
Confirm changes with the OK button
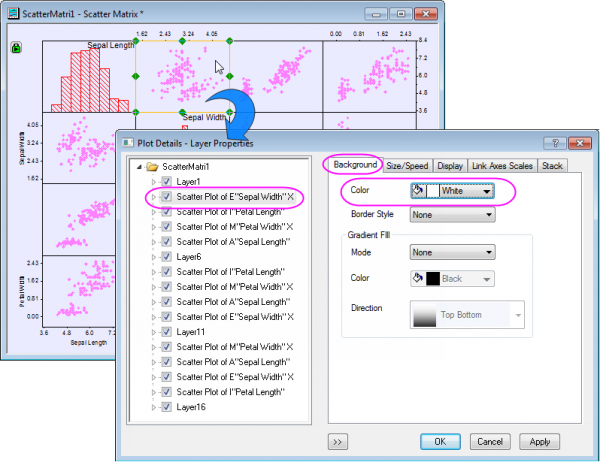(440, 442)
